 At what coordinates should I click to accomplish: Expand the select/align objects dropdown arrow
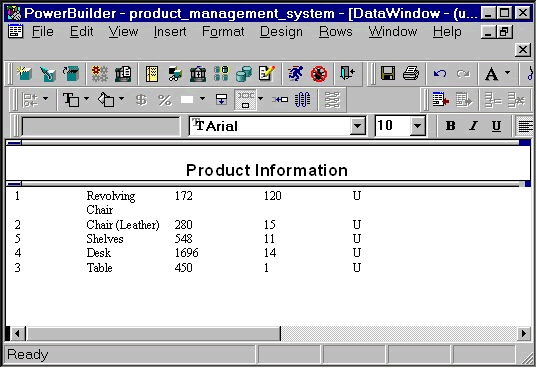(45, 99)
